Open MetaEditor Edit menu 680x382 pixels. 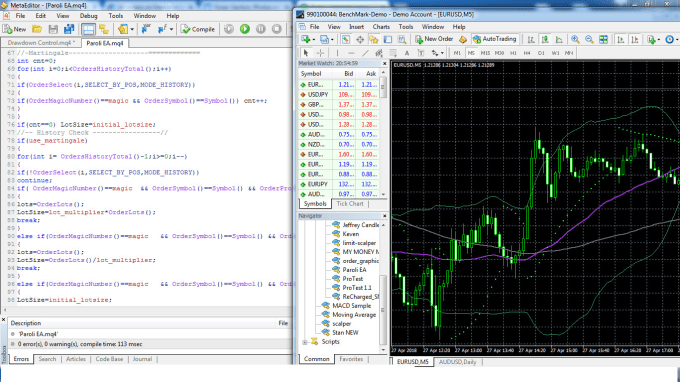point(40,16)
